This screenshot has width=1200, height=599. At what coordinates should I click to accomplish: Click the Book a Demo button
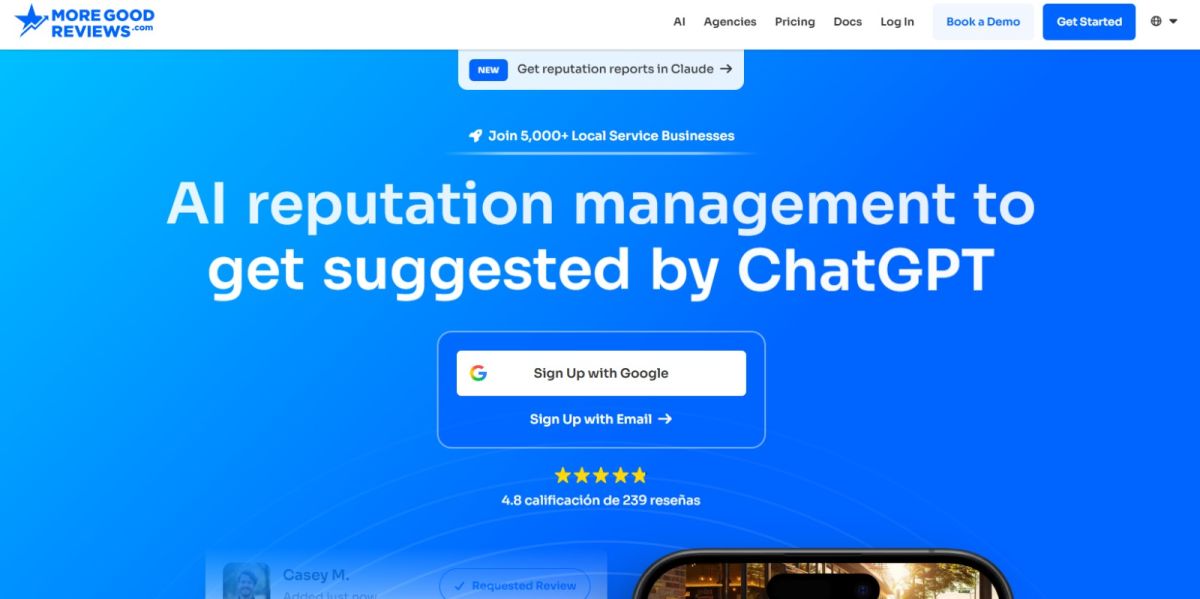(983, 22)
